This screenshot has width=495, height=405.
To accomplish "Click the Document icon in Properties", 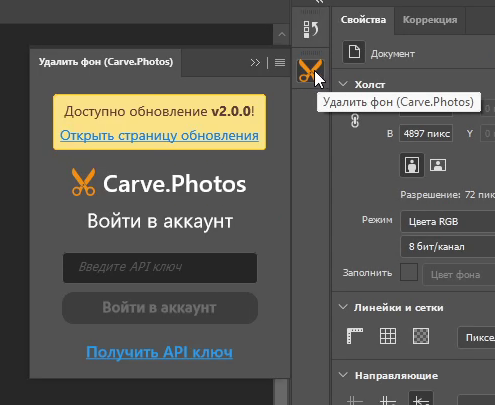I will click(x=354, y=52).
